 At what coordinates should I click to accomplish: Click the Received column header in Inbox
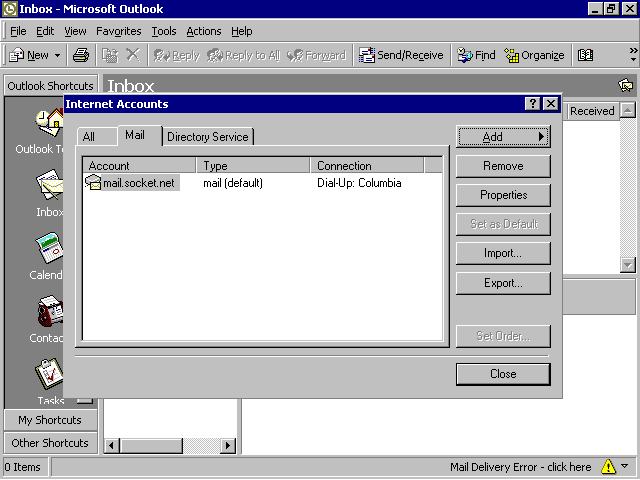(x=592, y=111)
